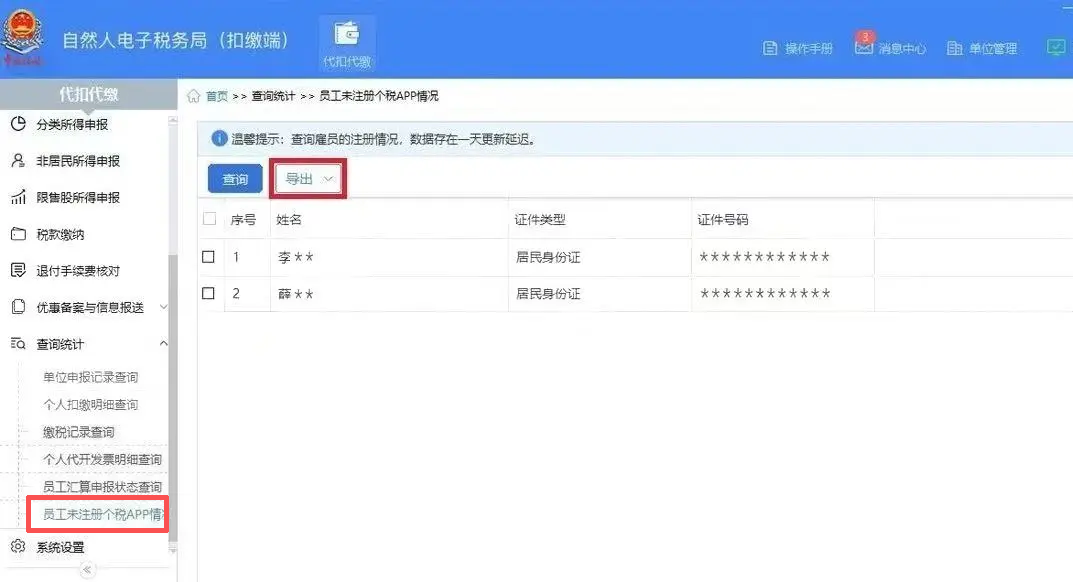Check the checkbox for row 1 李**

pos(208,257)
